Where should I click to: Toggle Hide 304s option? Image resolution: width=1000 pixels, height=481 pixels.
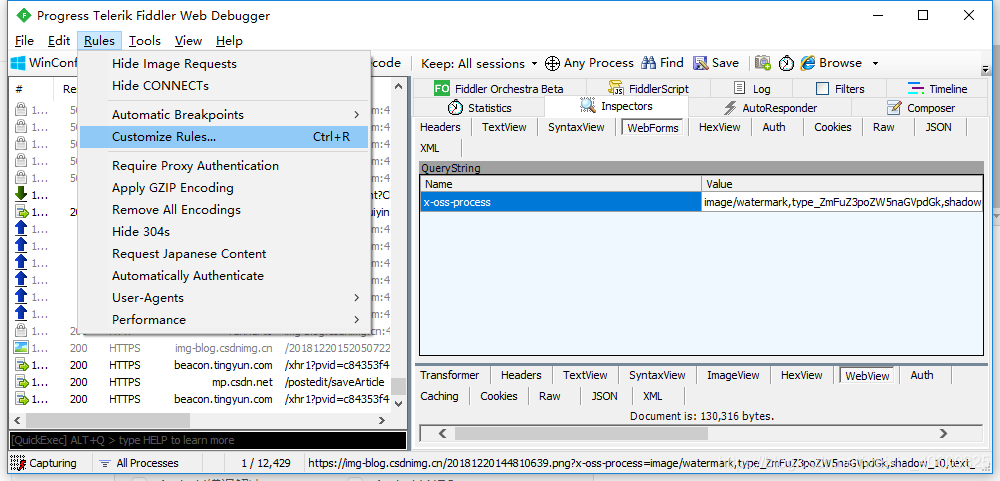224,232
